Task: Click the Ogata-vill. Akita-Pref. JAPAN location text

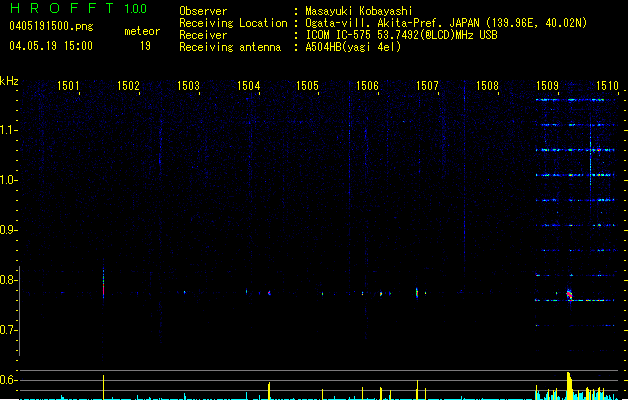Action: [446, 23]
